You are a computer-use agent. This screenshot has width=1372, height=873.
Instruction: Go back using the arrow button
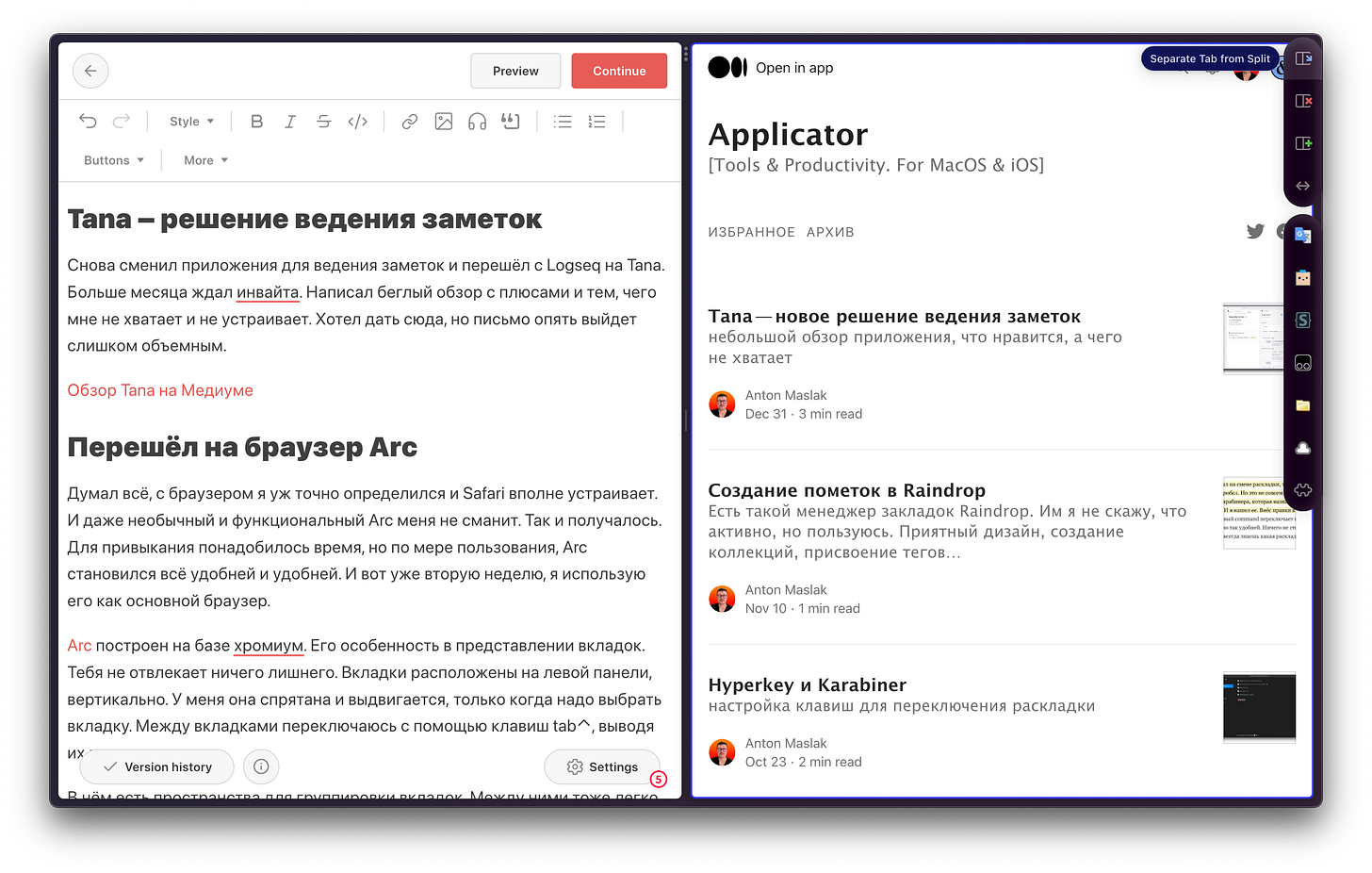[90, 71]
